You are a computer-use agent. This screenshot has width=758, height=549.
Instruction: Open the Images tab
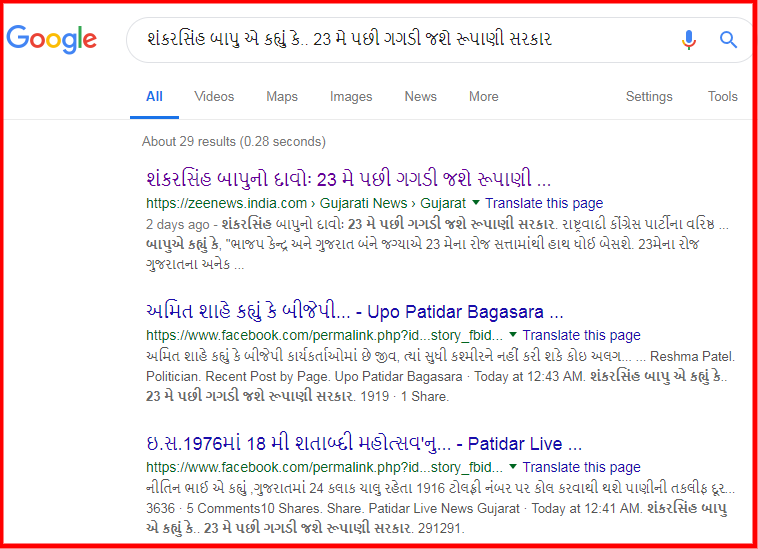click(351, 97)
